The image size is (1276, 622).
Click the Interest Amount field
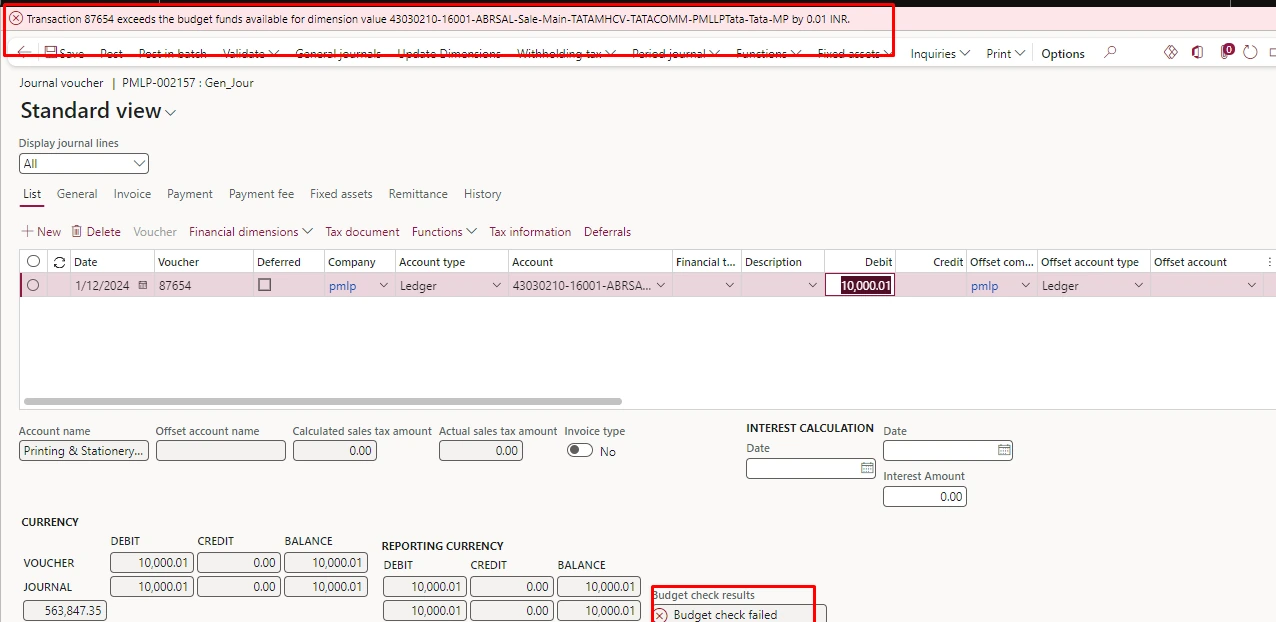(925, 496)
